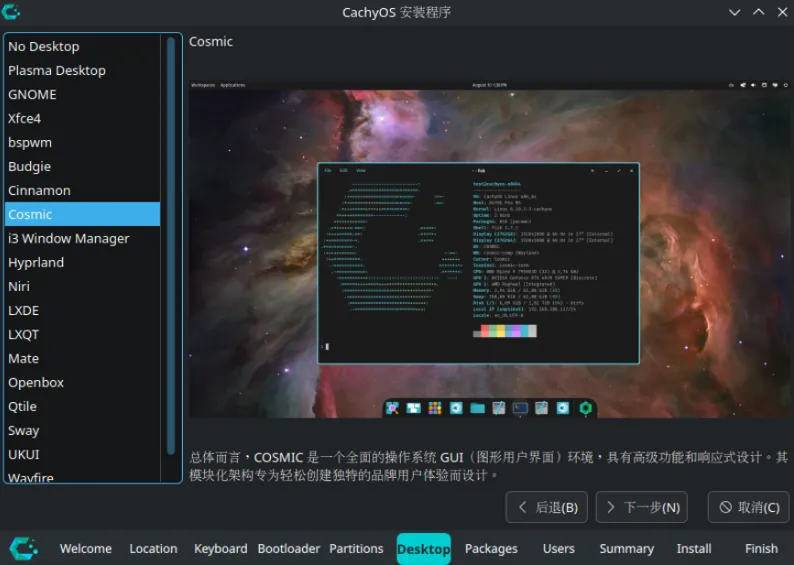Pick LXDE desktop
This screenshot has width=794, height=565.
(83, 310)
